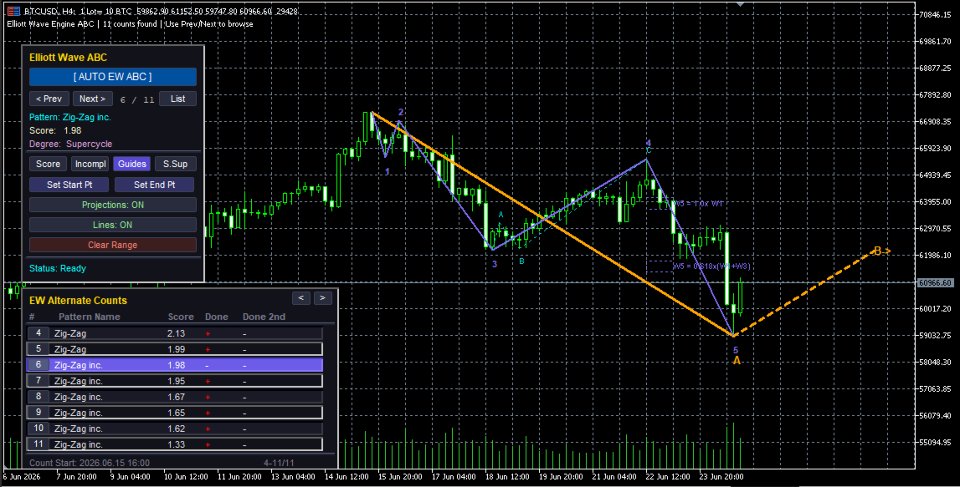Click the Pattern: Zig-Zag inc. label
Viewport: 960px width, 487px height.
point(70,117)
